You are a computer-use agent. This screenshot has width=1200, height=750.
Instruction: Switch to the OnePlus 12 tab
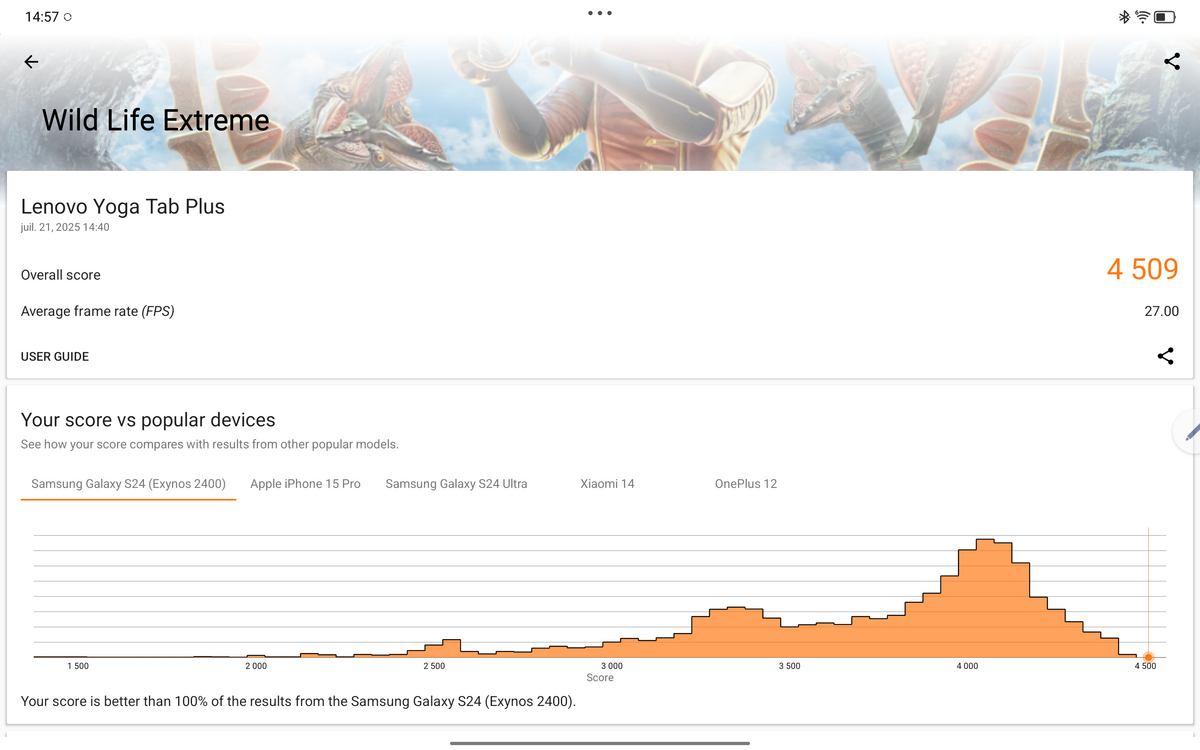(746, 484)
